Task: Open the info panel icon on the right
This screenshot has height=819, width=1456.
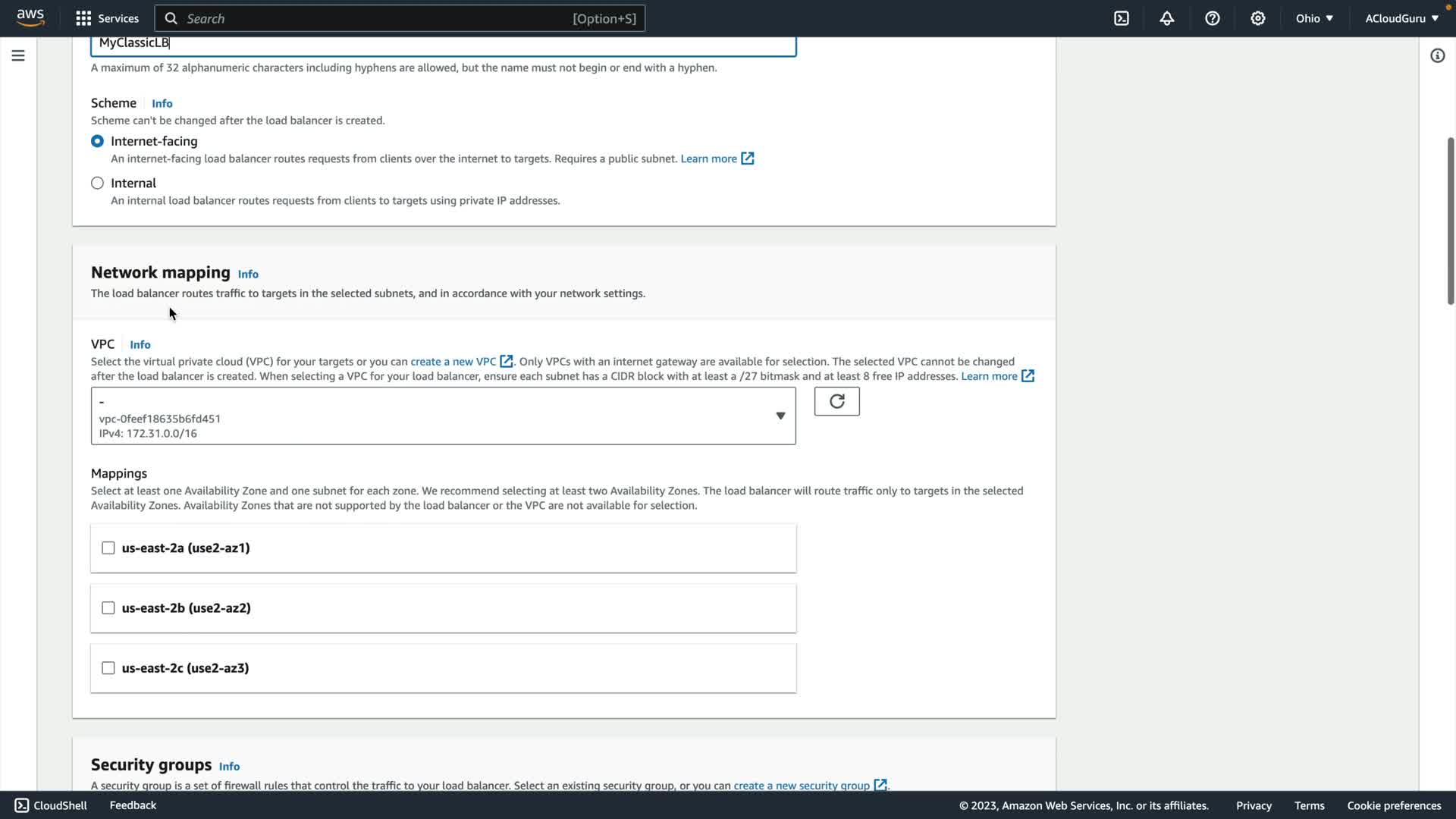Action: click(x=1437, y=55)
